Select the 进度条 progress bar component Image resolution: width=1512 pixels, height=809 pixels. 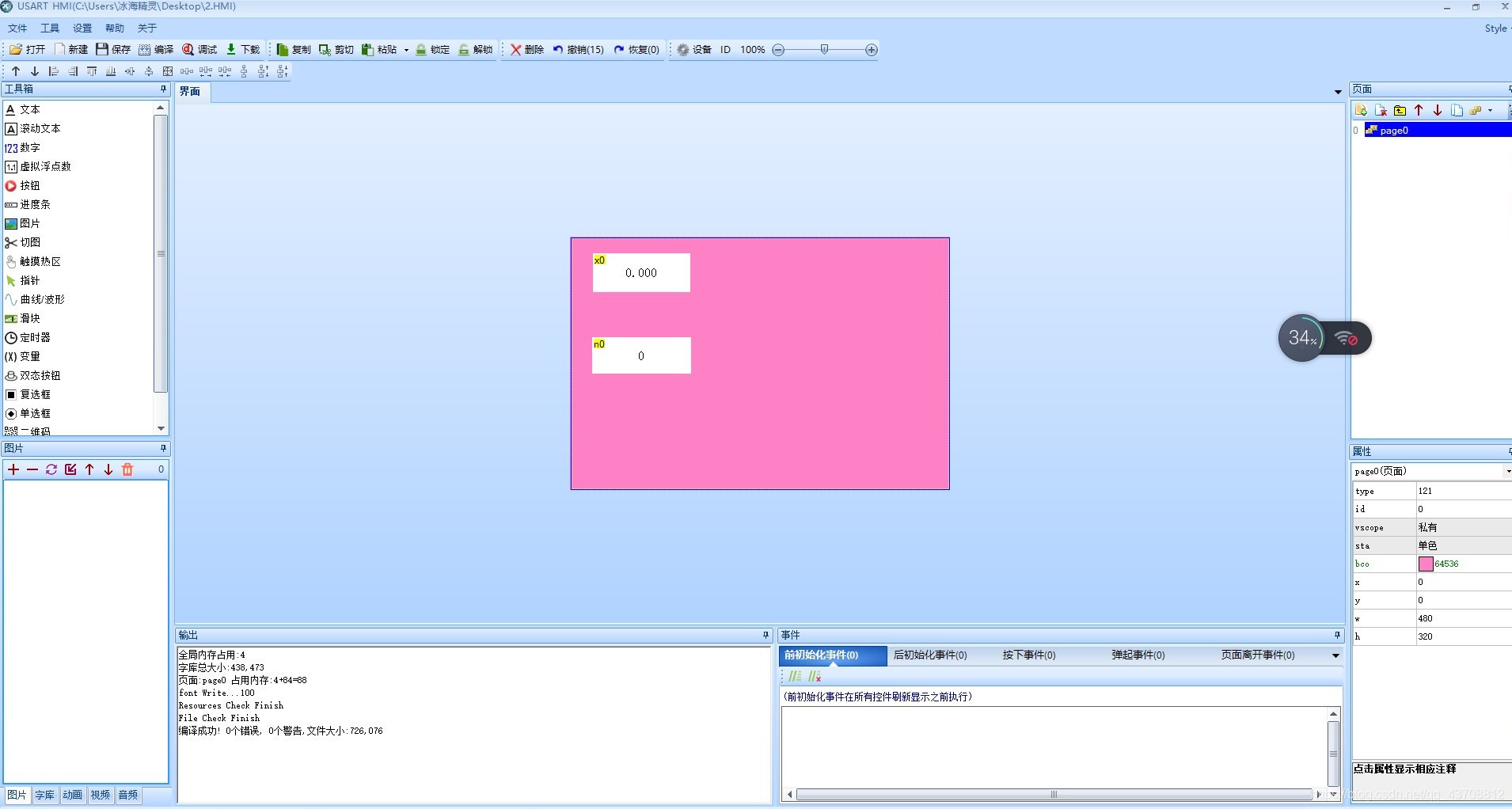28,204
